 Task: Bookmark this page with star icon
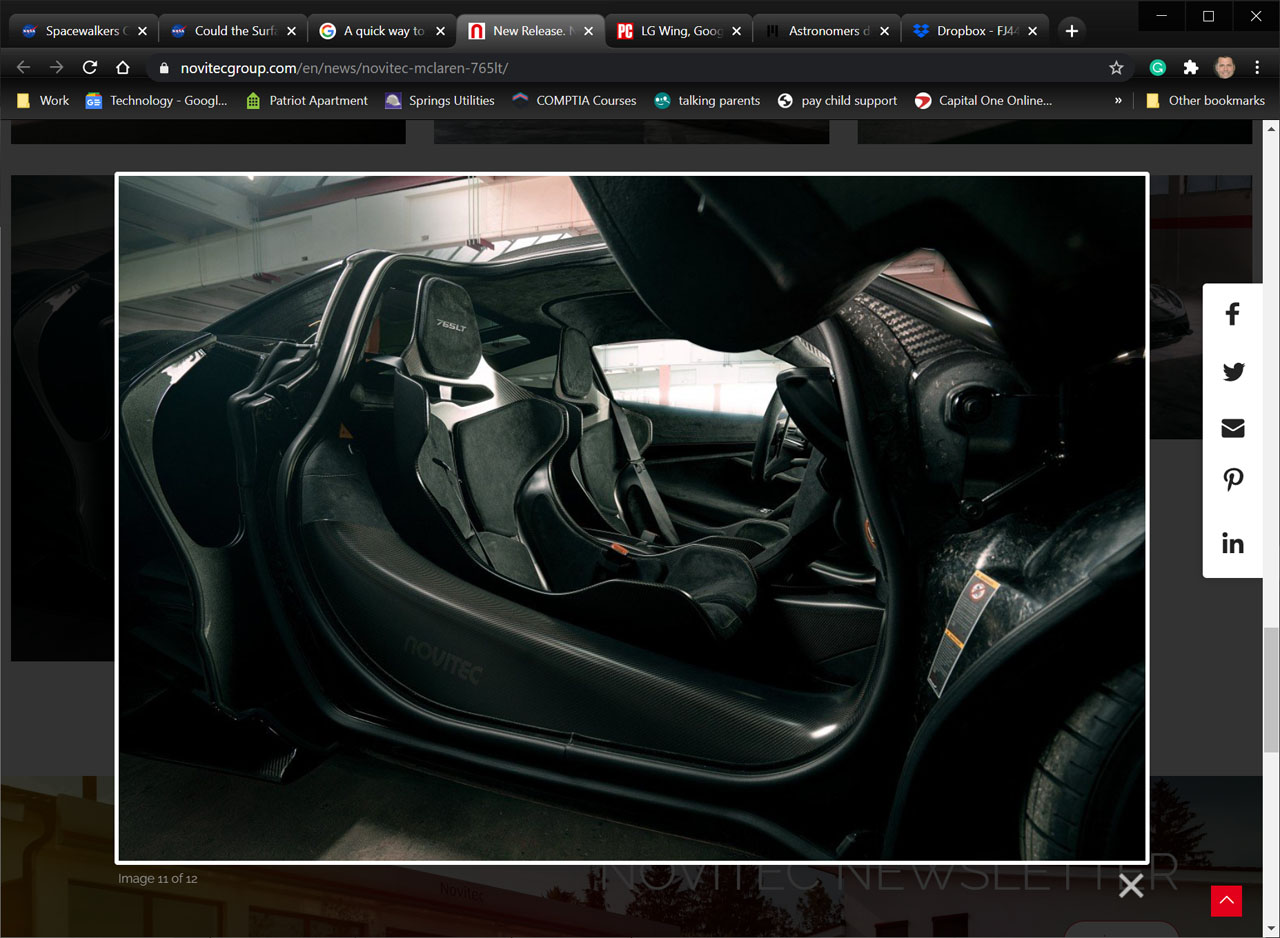point(1116,67)
